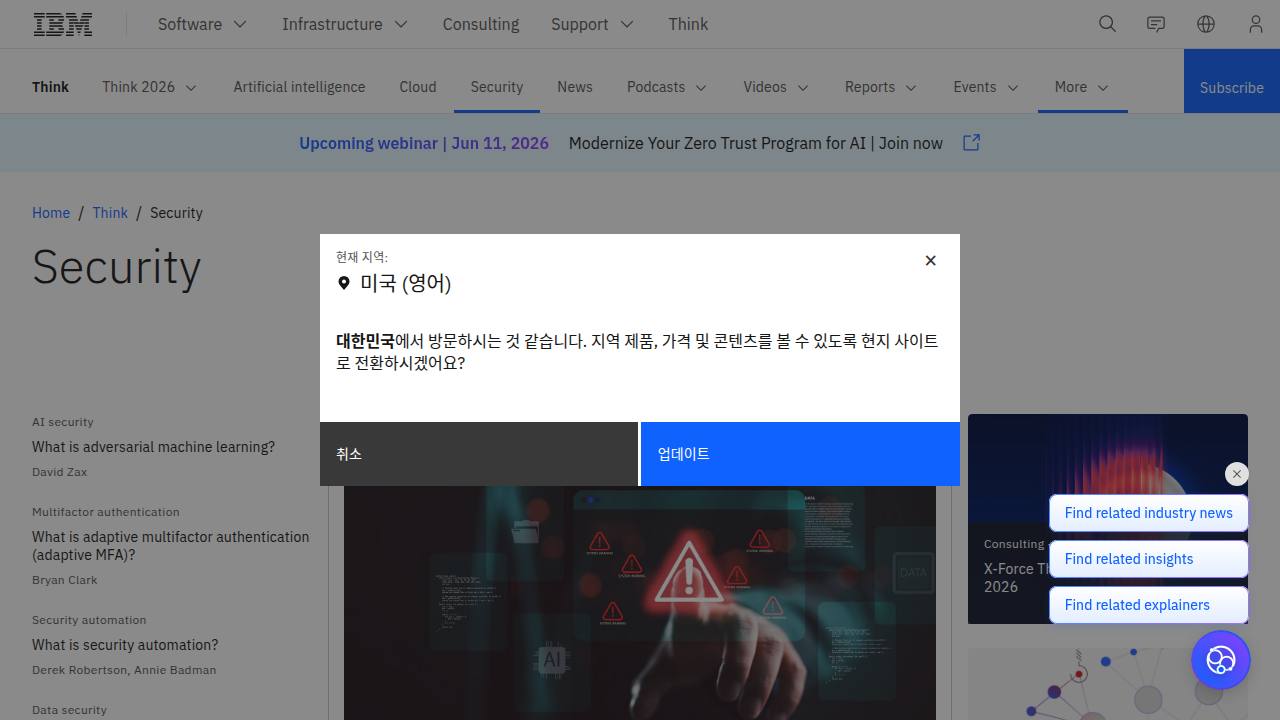
Task: Click the 미국 (영어) region text
Action: (406, 283)
